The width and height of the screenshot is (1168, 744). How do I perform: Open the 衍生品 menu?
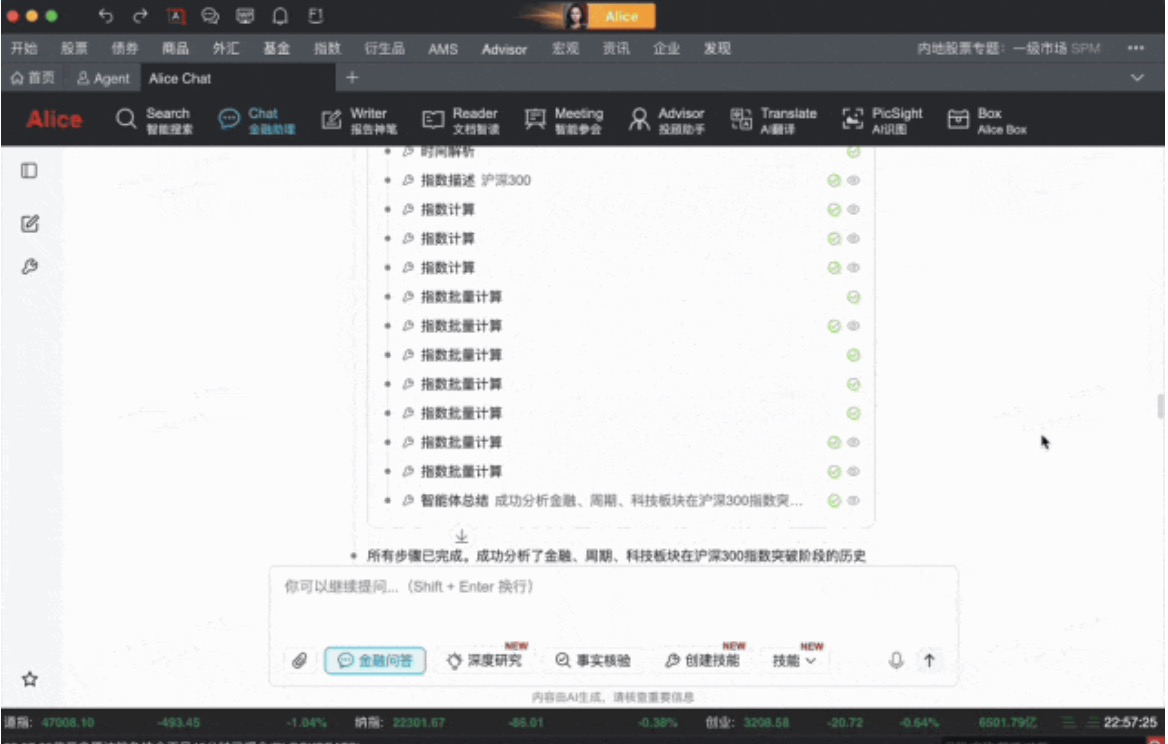(x=384, y=48)
